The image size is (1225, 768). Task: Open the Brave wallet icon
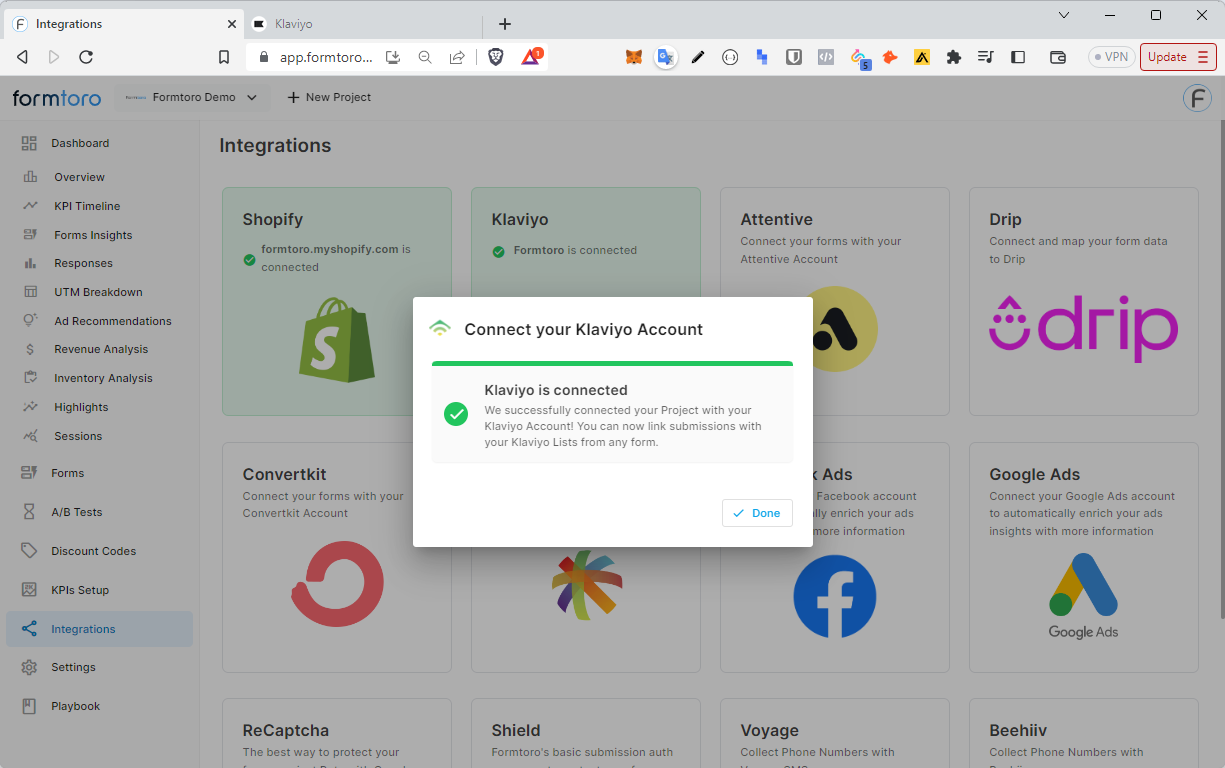[1058, 57]
